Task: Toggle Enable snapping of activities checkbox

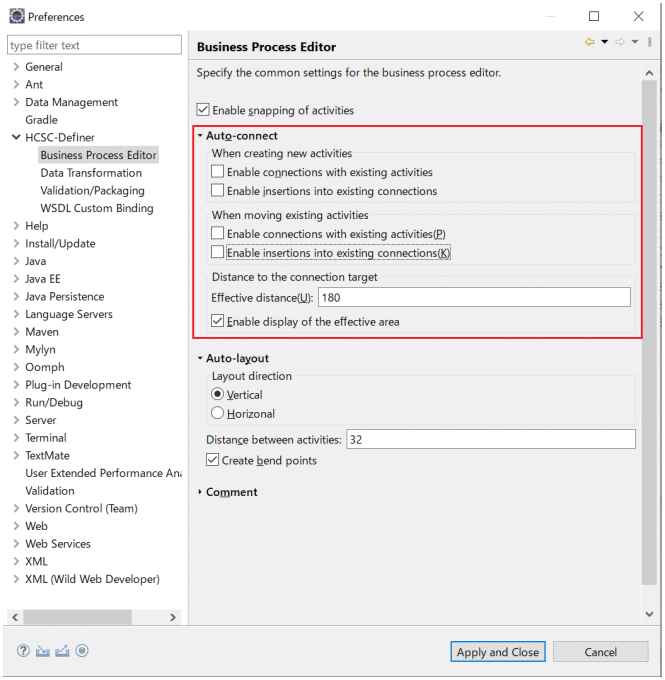Action: coord(203,110)
